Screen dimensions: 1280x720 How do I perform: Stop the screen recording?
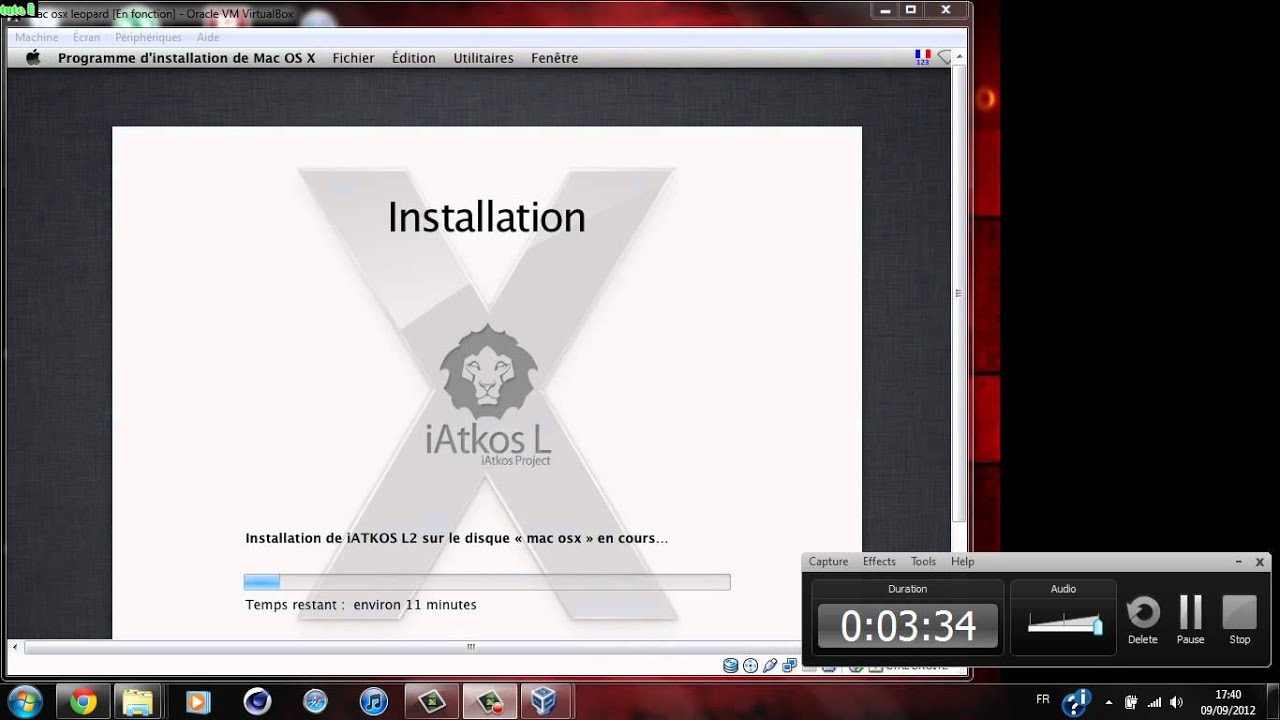[1239, 619]
